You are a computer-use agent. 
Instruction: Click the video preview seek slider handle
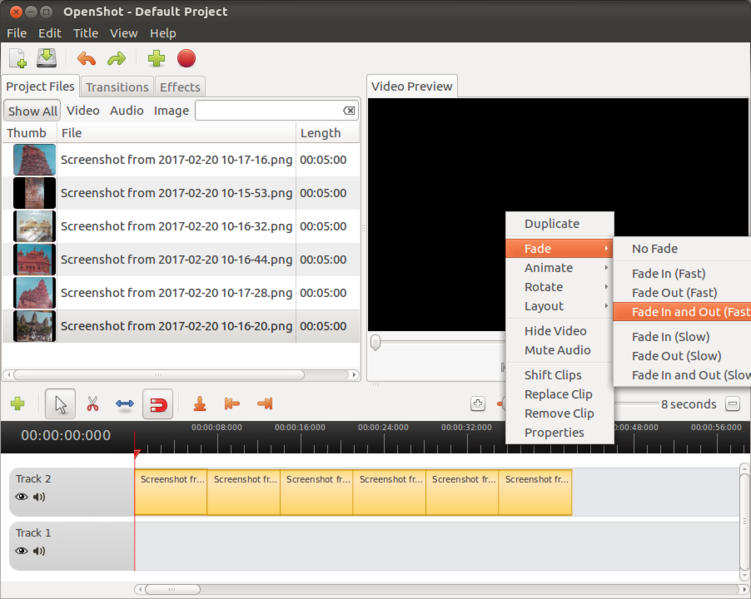pos(376,342)
